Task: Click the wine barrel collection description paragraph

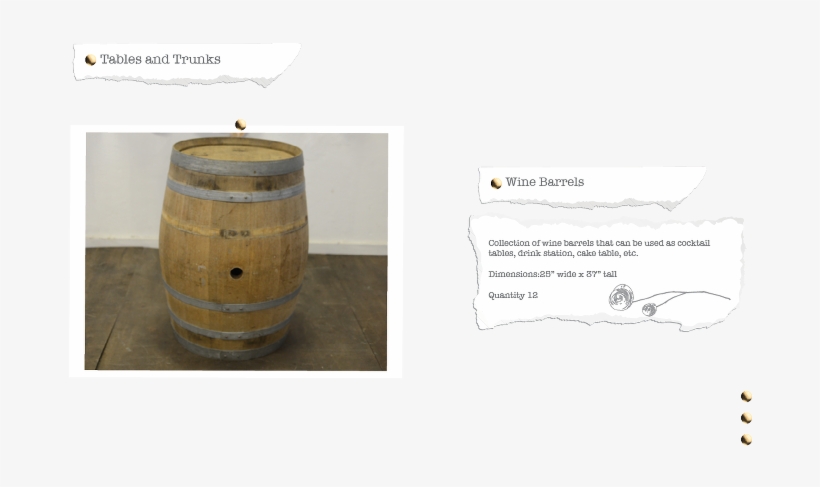Action: click(599, 248)
